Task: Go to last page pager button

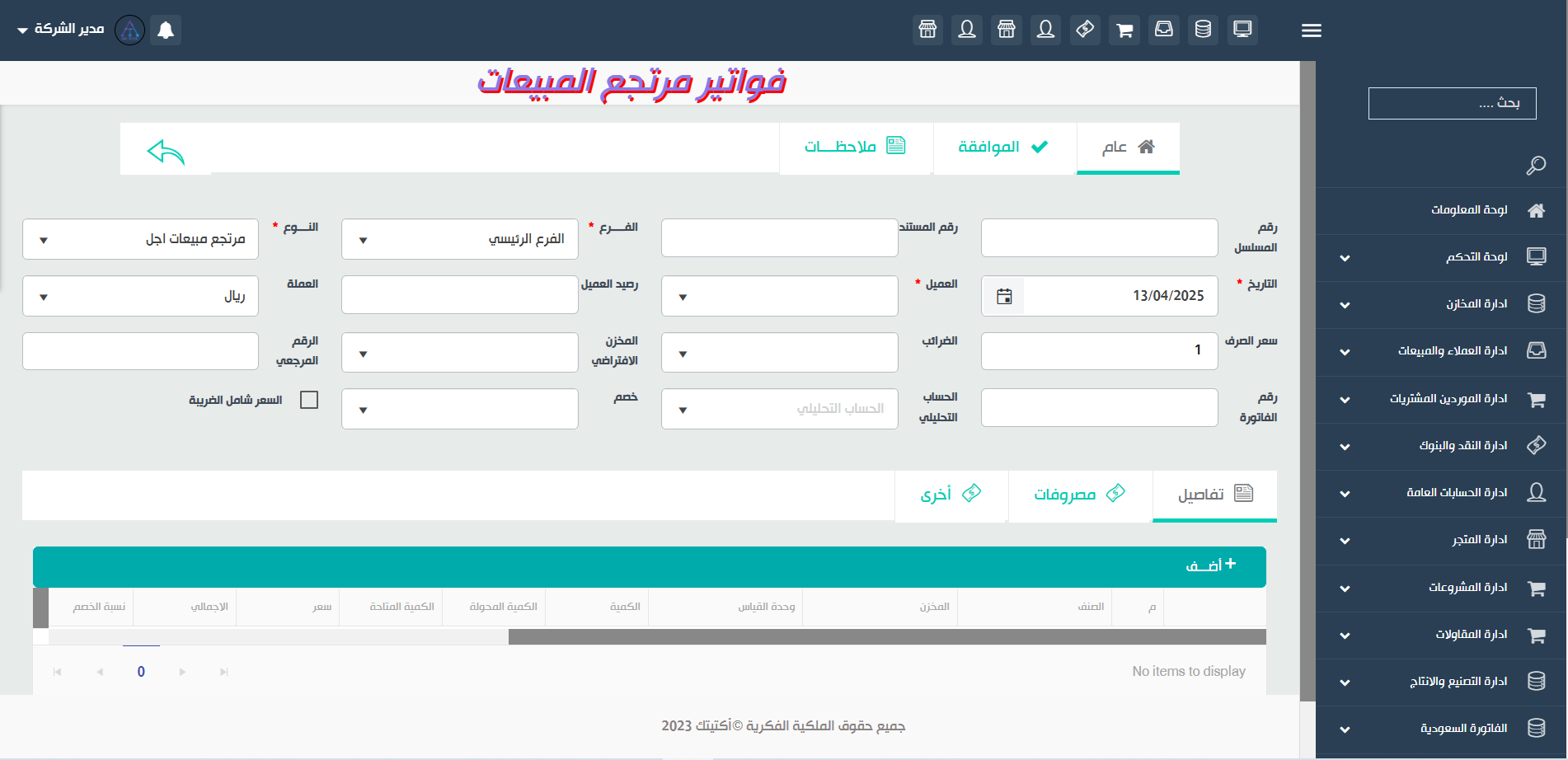Action: [224, 672]
